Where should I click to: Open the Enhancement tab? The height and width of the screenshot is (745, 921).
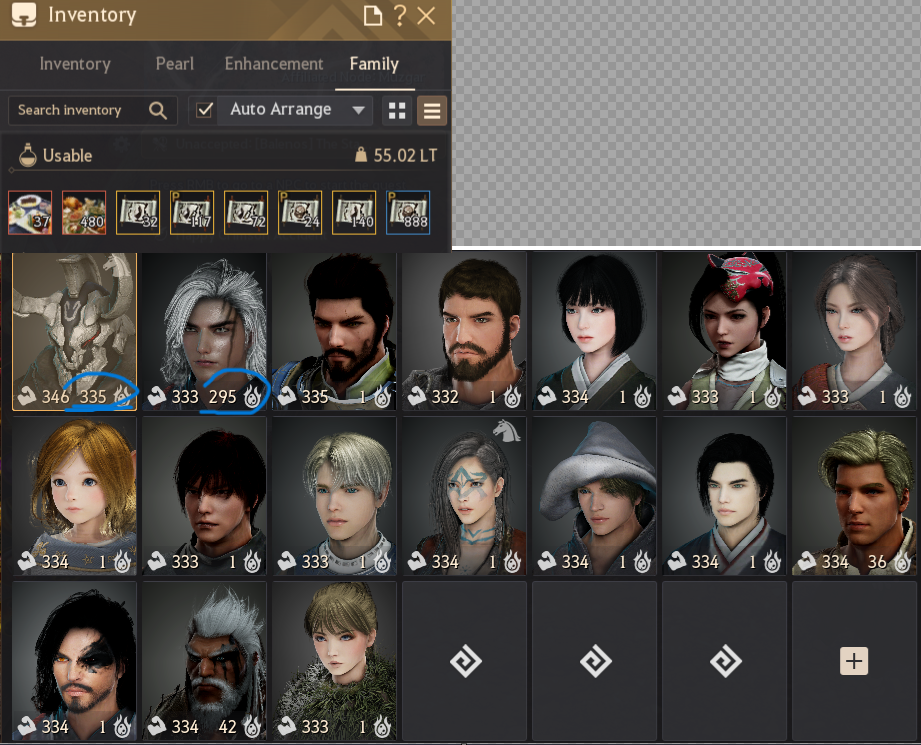274,64
